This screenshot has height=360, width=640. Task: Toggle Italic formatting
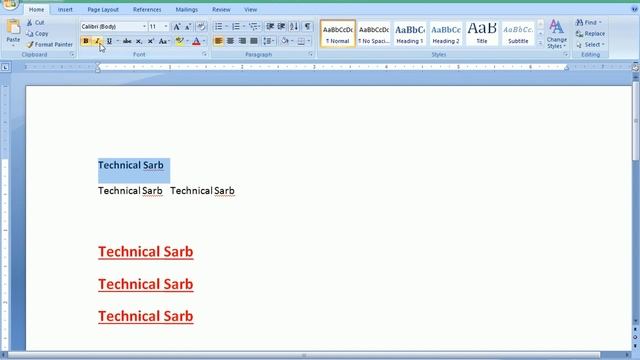click(x=97, y=41)
